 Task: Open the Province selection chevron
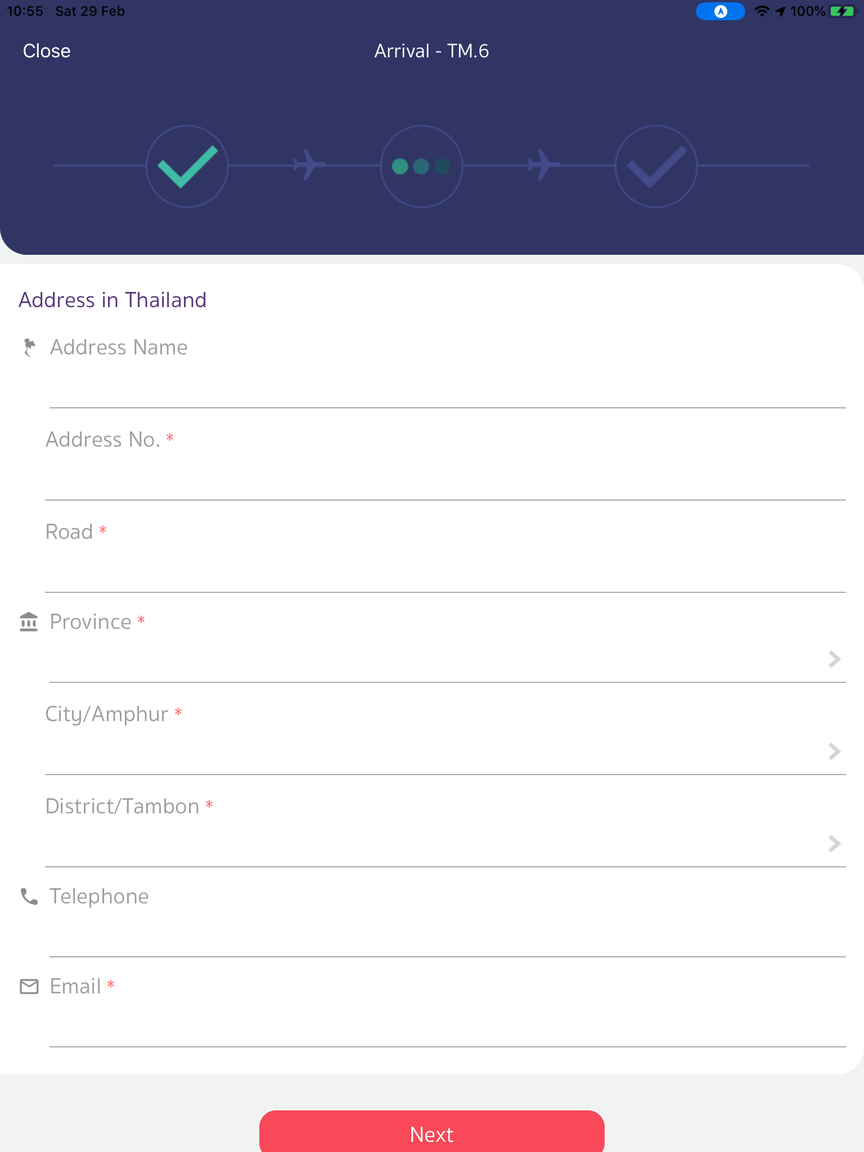pyautogui.click(x=834, y=659)
